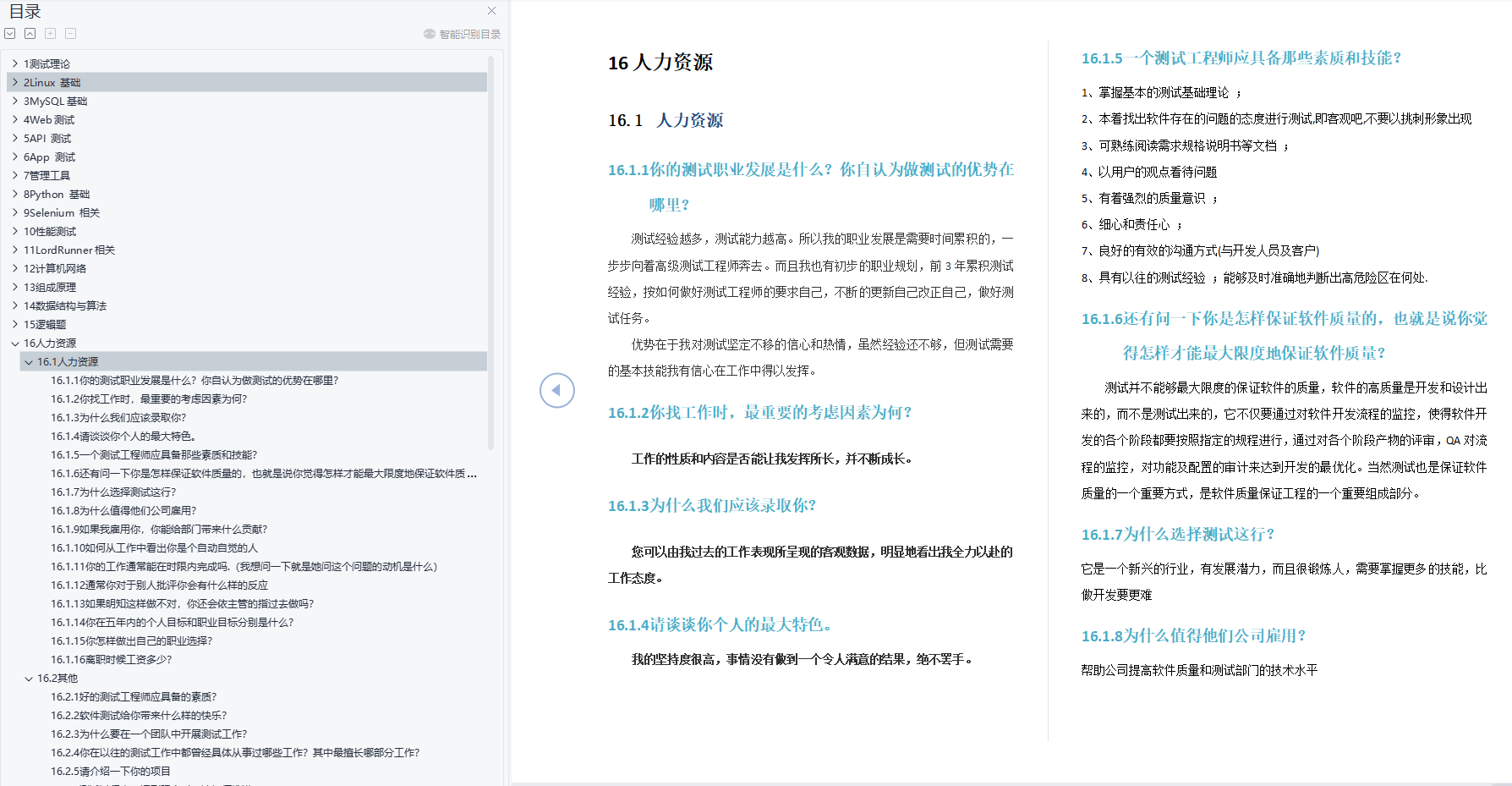The height and width of the screenshot is (786, 1512).
Task: Jump to 16.1.14你在五年内的个人目标 outline entry
Action: pos(173,623)
